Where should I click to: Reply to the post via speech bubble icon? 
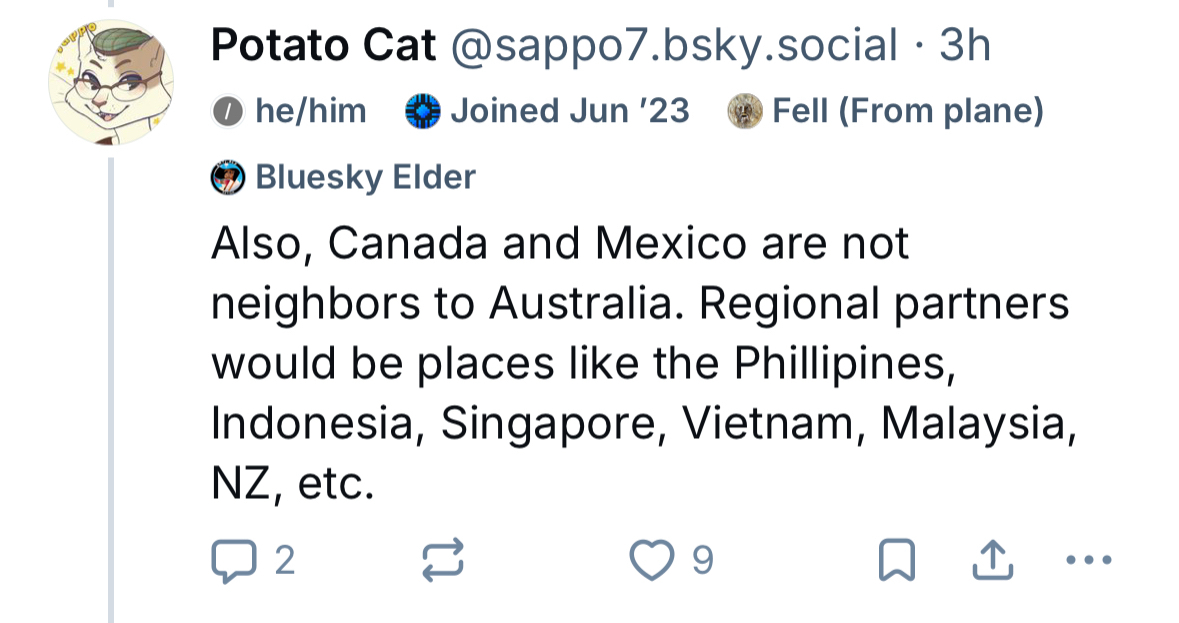(233, 561)
